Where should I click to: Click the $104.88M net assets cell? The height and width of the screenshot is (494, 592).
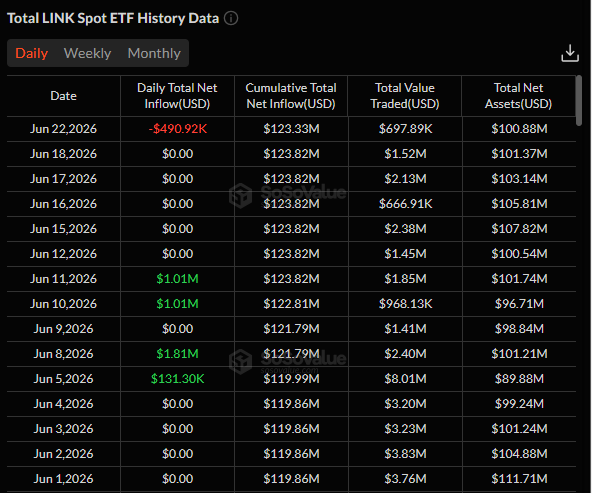[519, 454]
